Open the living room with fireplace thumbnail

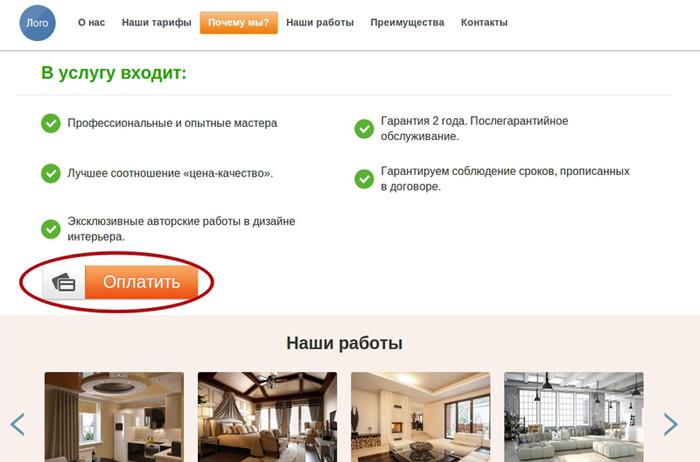[x=421, y=417]
